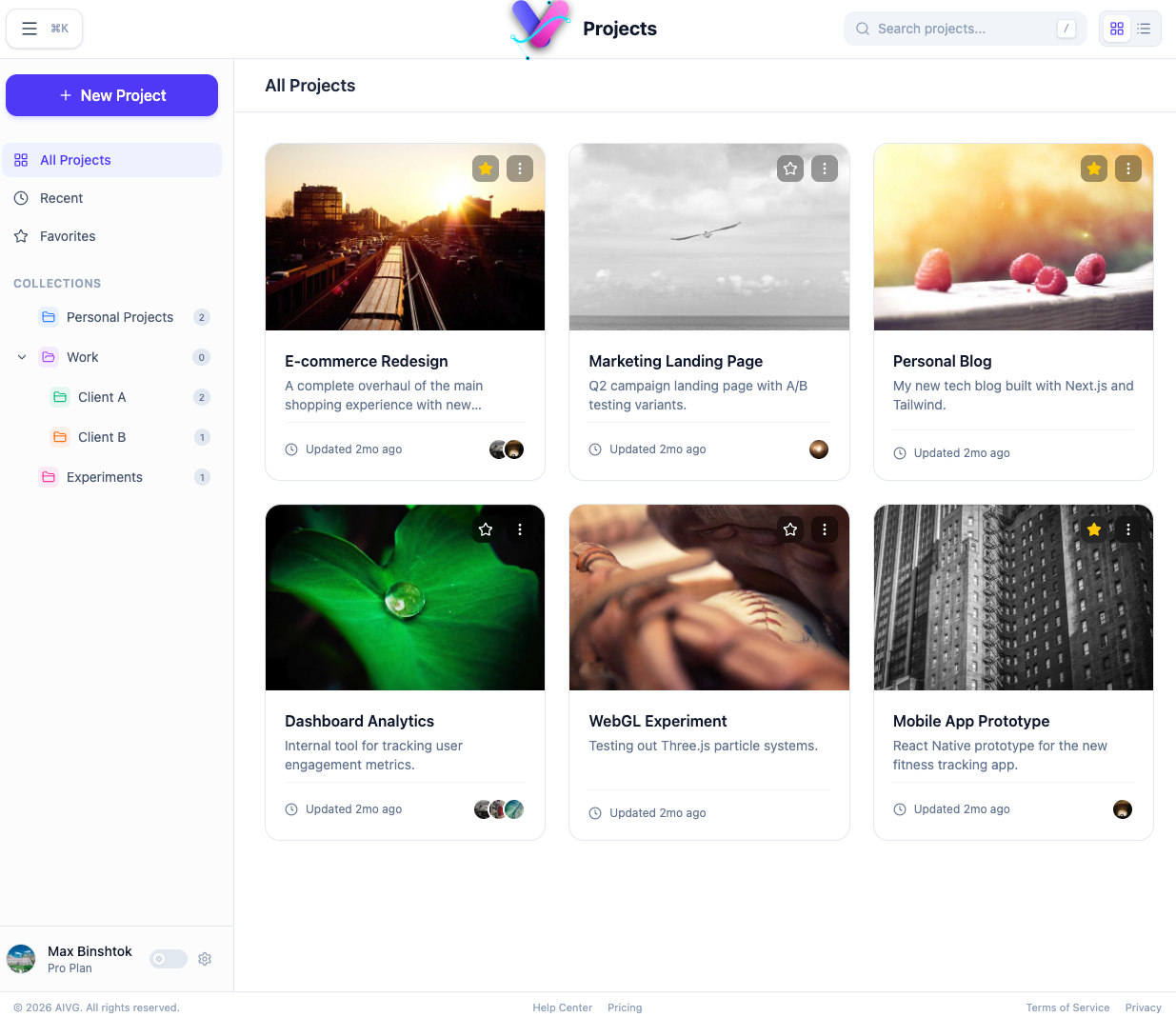Collapse the Work collection chevron

[x=22, y=357]
